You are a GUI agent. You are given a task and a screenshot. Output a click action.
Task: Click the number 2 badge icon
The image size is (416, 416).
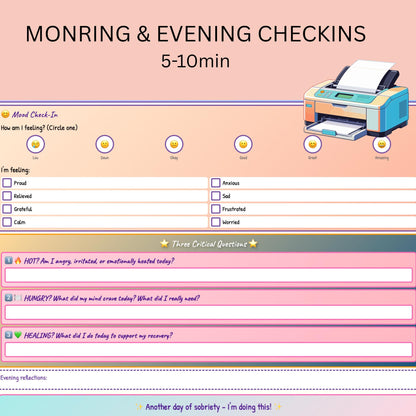click(x=9, y=298)
